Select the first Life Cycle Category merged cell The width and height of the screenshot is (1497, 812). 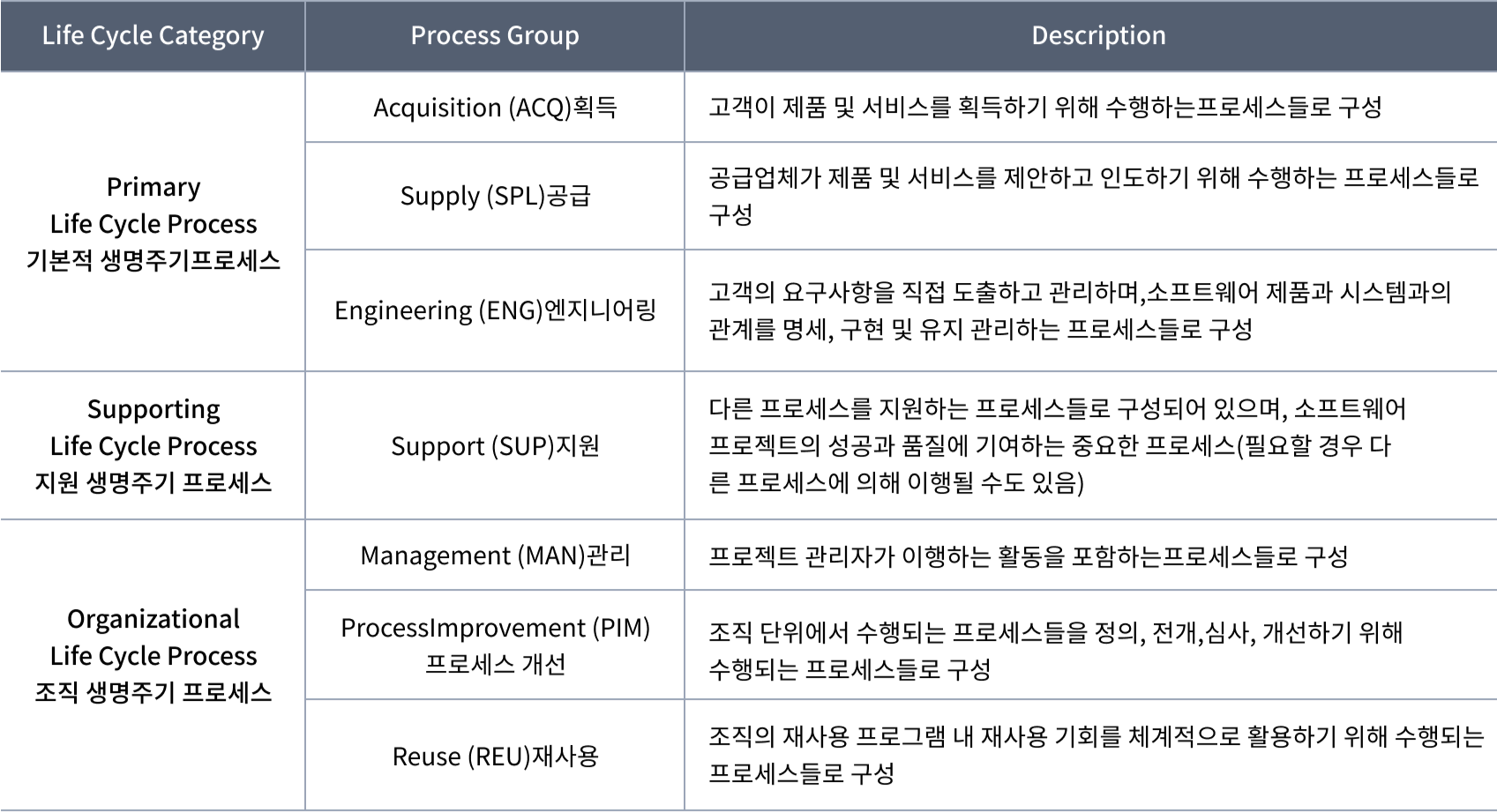point(153,221)
